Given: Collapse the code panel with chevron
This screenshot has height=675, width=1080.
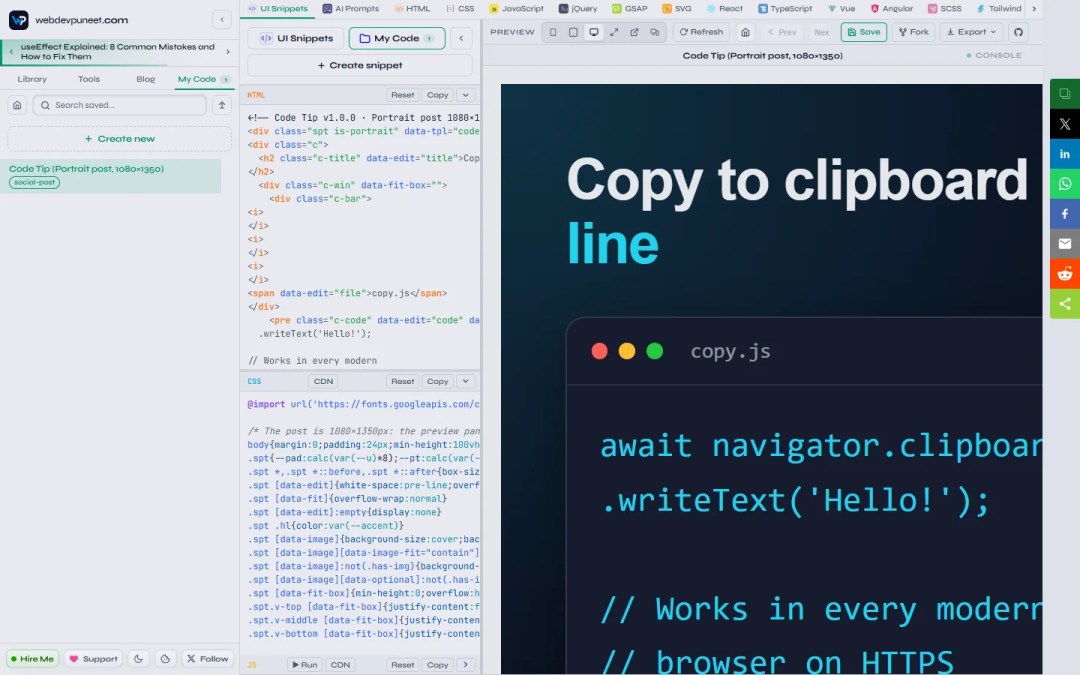Looking at the screenshot, I should click(461, 38).
